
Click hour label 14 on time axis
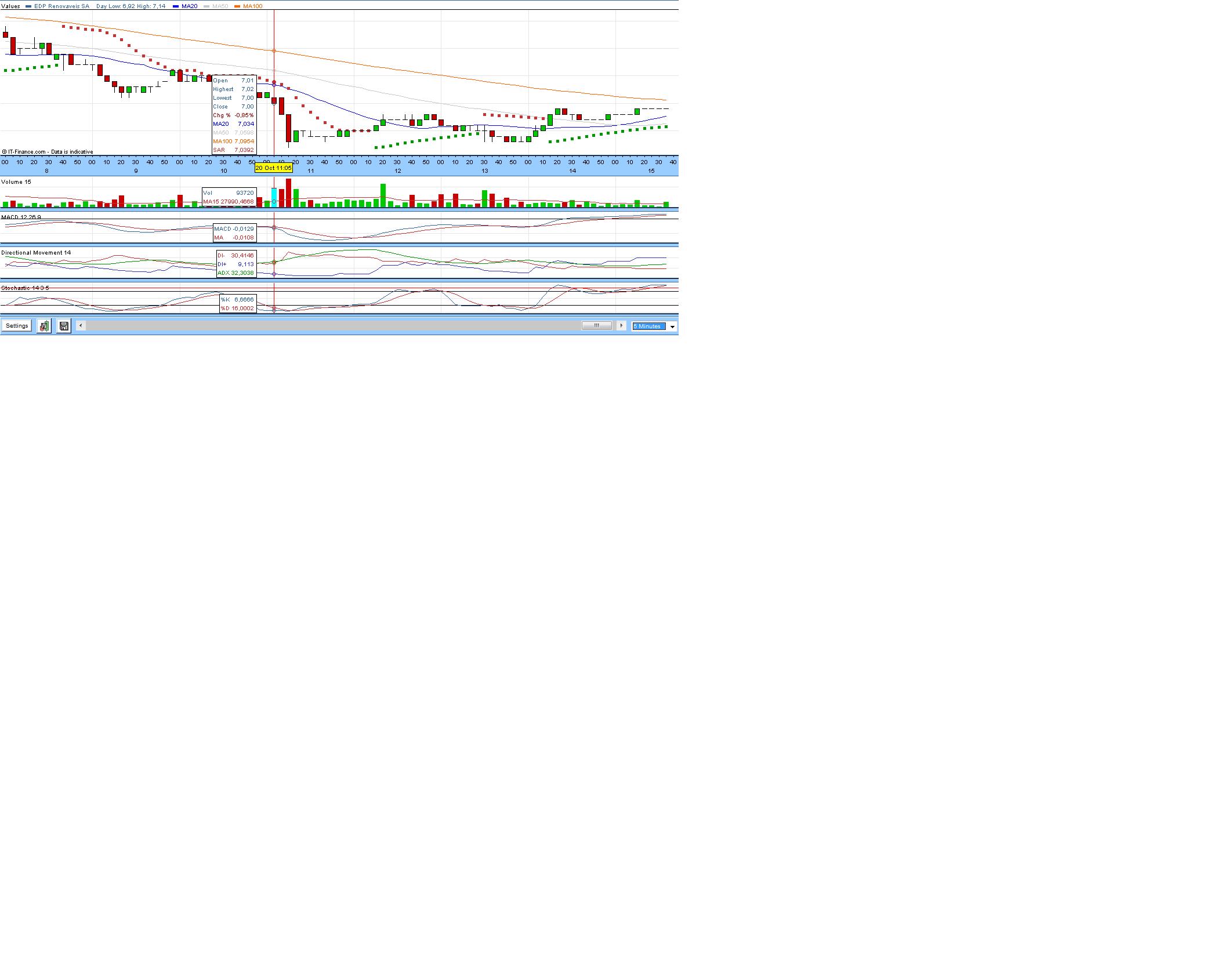coord(572,171)
